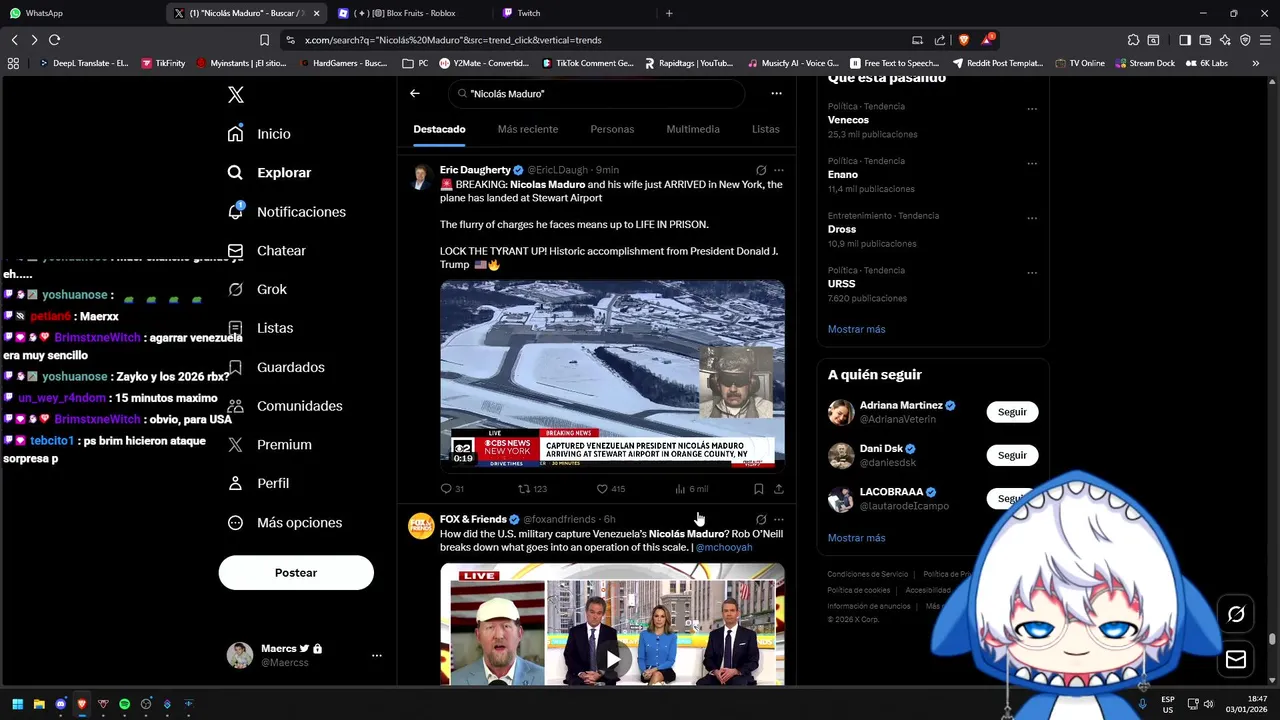Open more options on Eric Daugherty's post
This screenshot has width=1280, height=720.
(x=779, y=170)
